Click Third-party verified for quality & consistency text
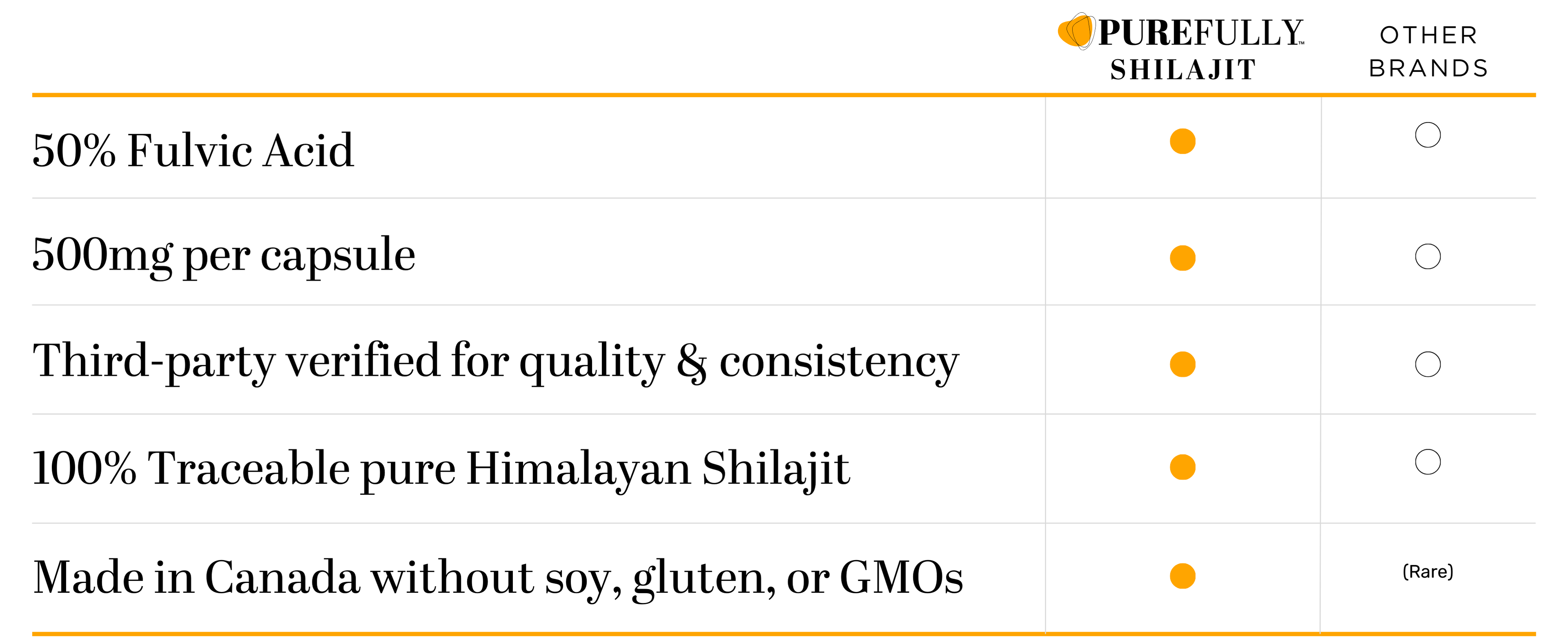The image size is (1568, 643). (x=495, y=361)
